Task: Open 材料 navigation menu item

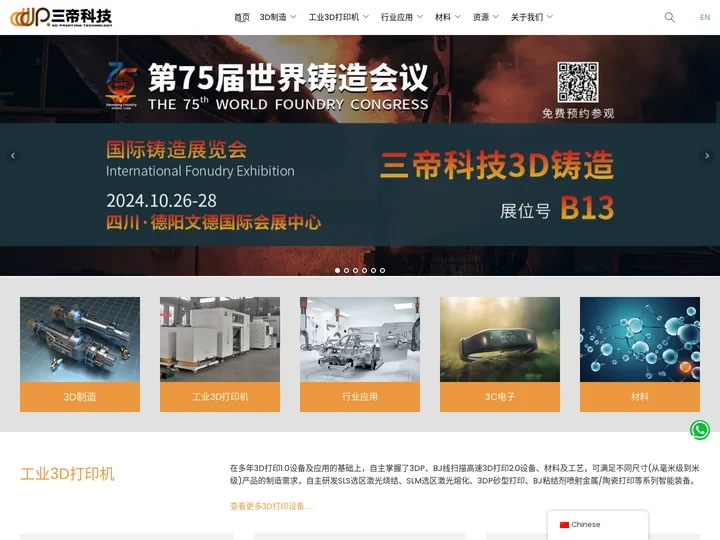Action: point(443,17)
